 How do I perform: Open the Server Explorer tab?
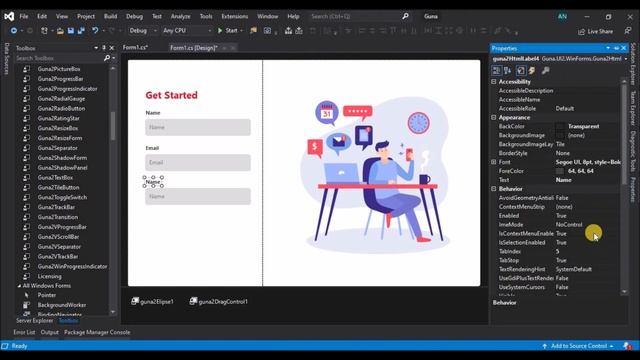point(35,321)
